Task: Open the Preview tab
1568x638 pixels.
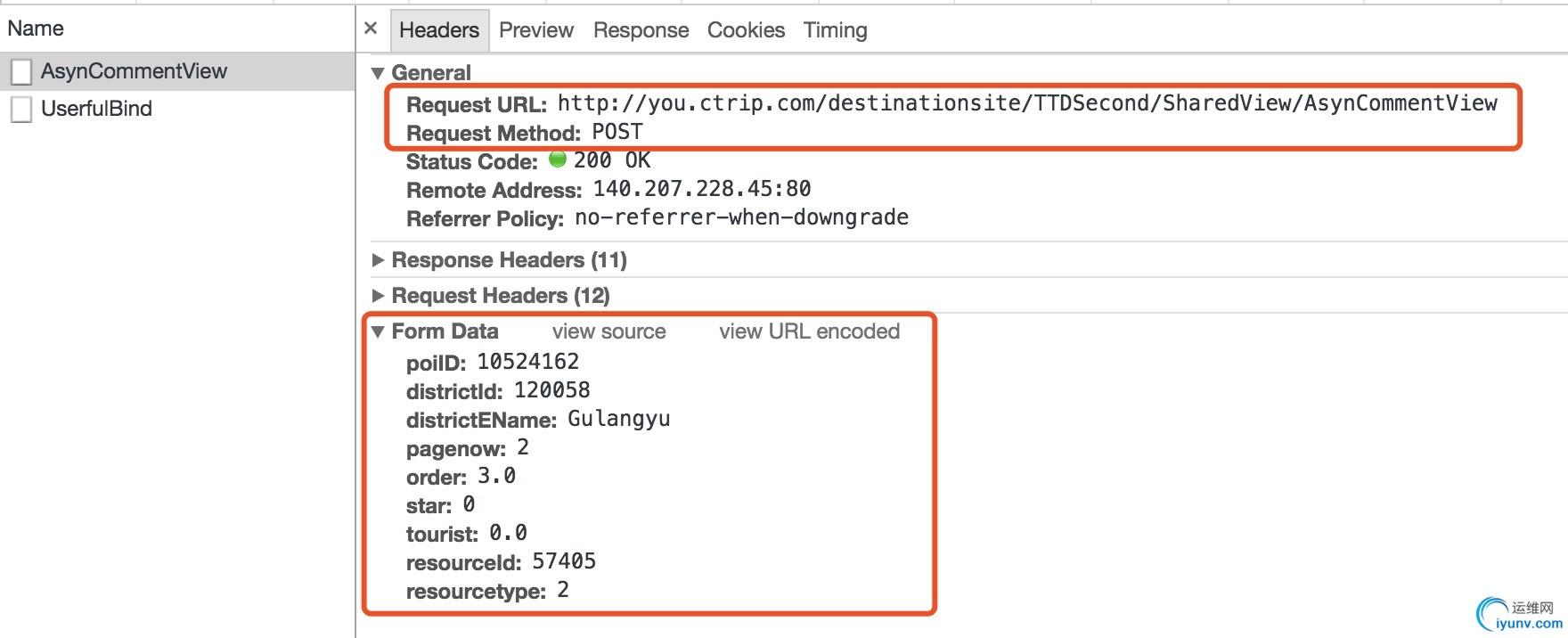Action: [535, 30]
